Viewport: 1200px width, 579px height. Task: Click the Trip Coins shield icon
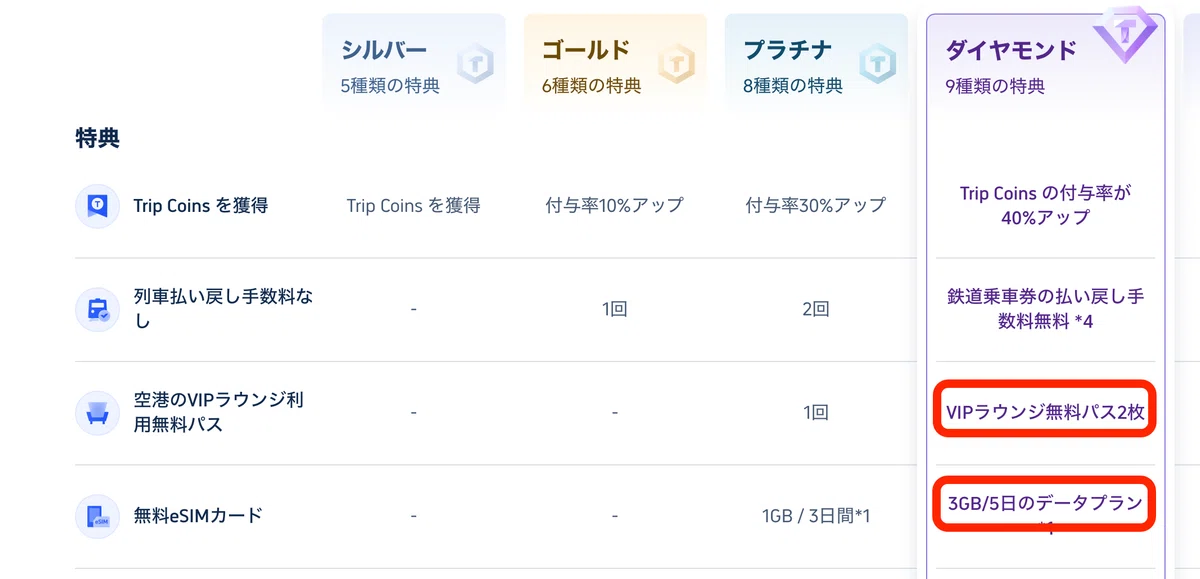tap(98, 206)
